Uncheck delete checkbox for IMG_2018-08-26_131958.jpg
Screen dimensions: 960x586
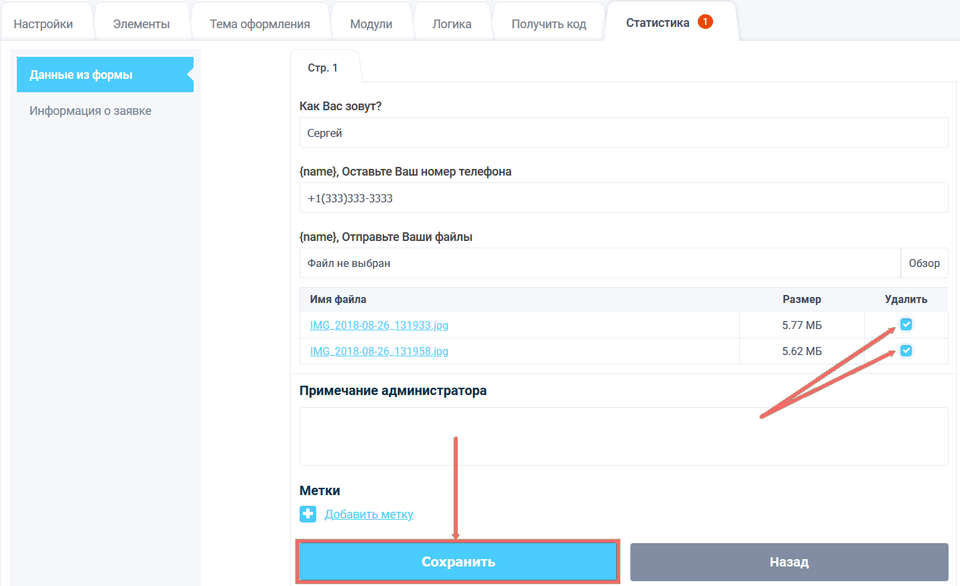point(905,350)
